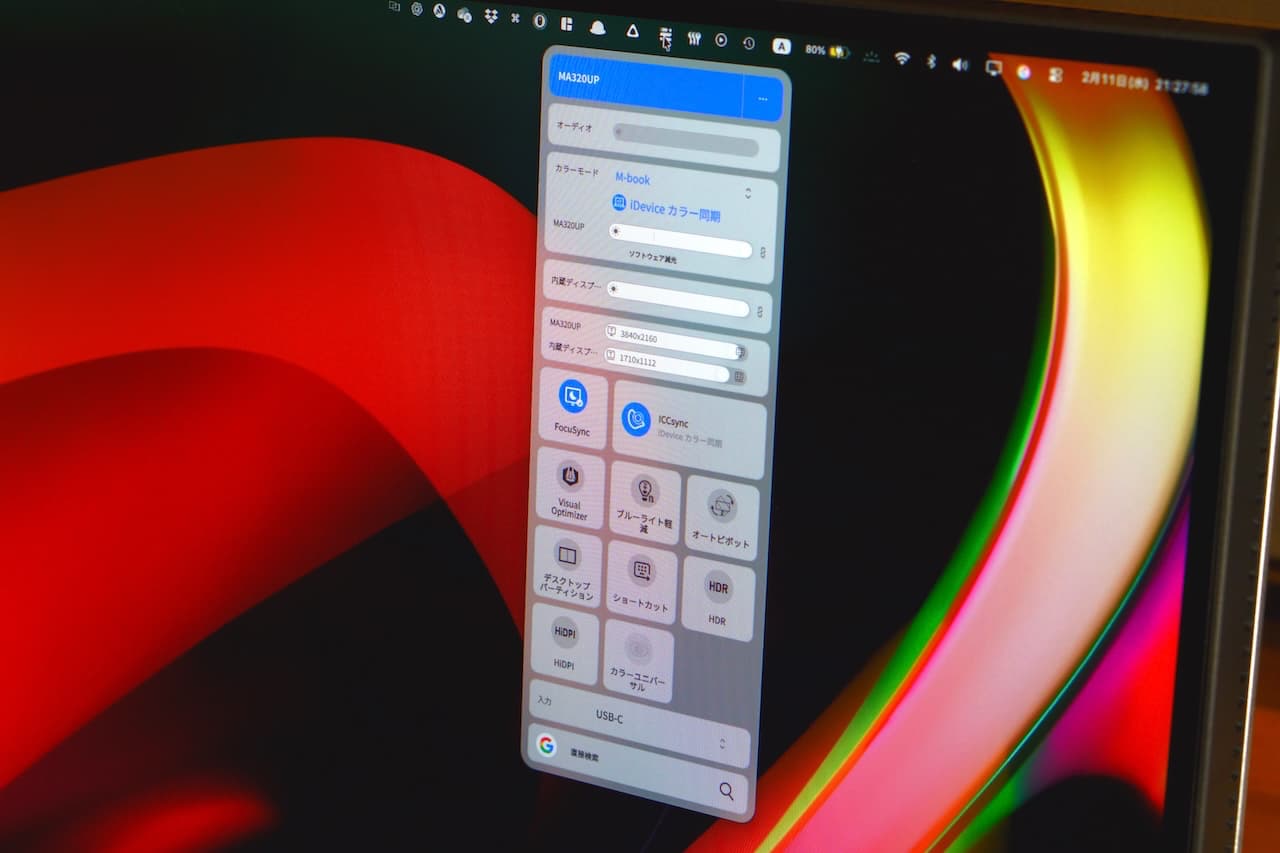Click the MA320UP blue header button

pos(646,82)
